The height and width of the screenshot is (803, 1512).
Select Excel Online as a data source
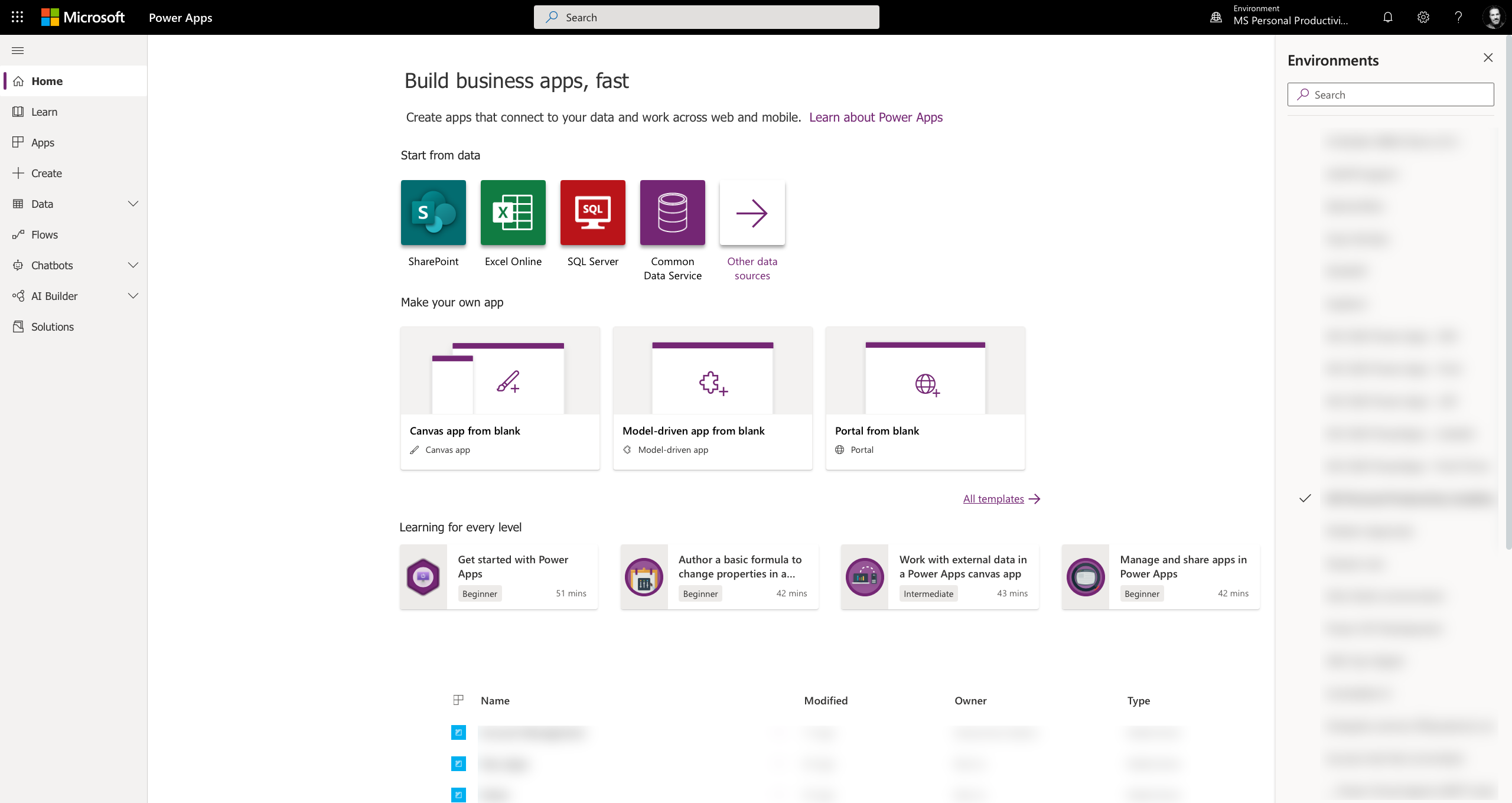point(513,213)
